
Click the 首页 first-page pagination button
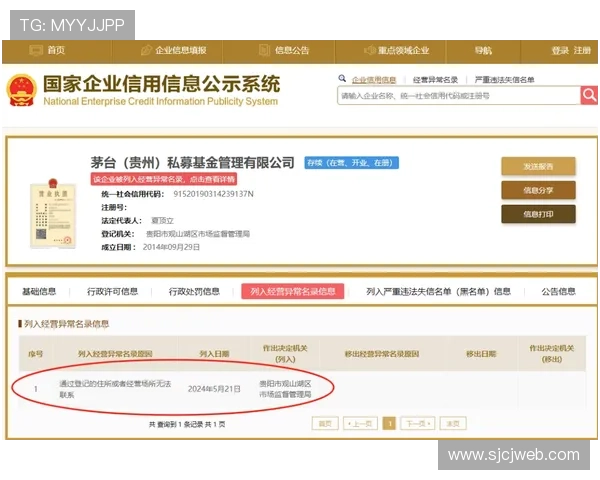325,424
